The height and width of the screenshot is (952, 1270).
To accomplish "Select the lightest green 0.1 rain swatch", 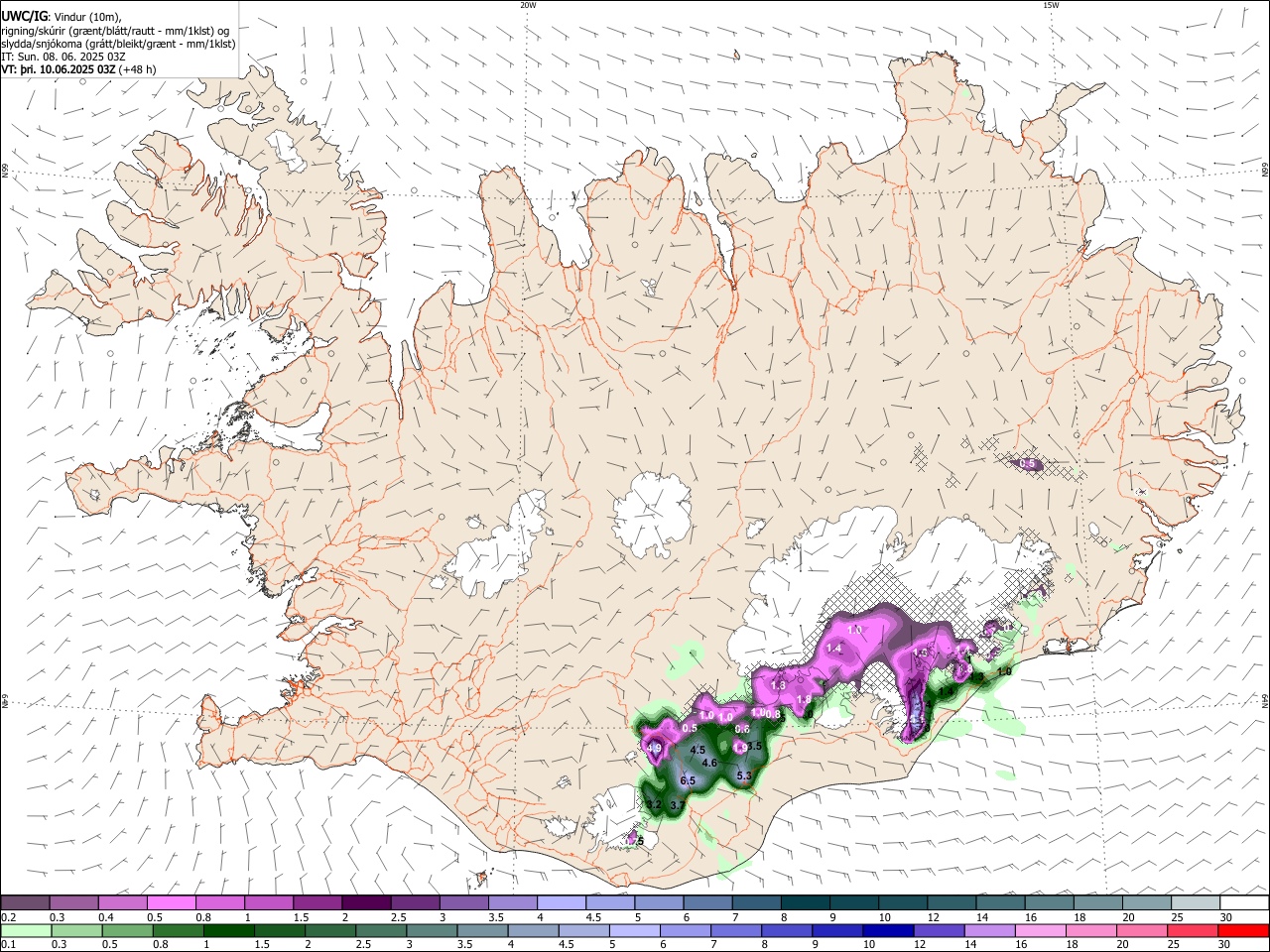I will pos(26,930).
